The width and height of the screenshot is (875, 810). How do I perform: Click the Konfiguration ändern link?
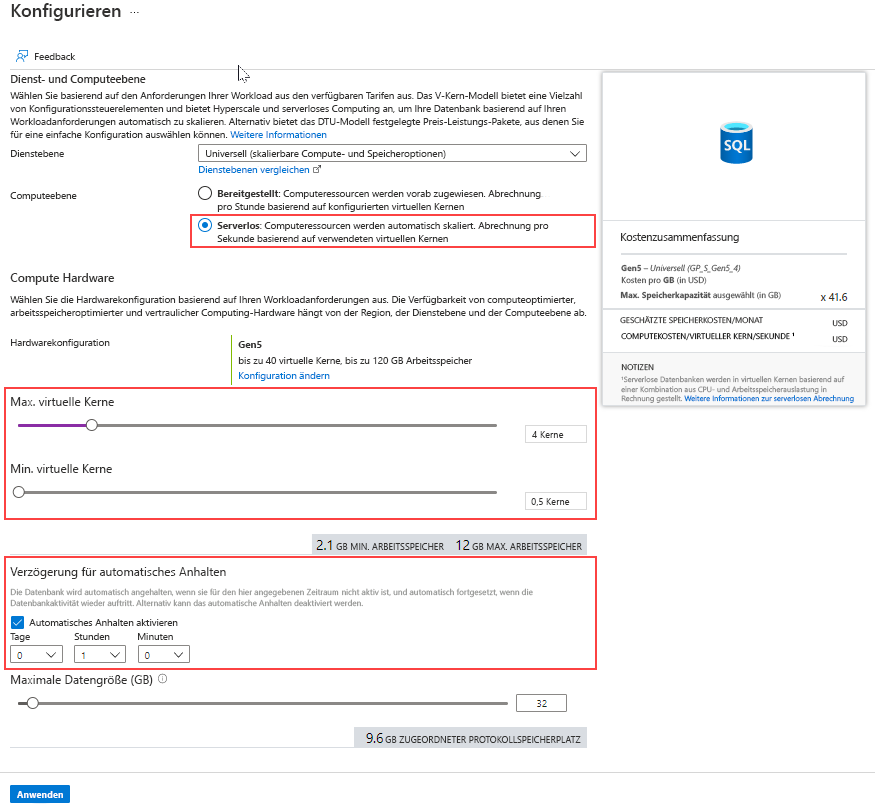point(284,375)
